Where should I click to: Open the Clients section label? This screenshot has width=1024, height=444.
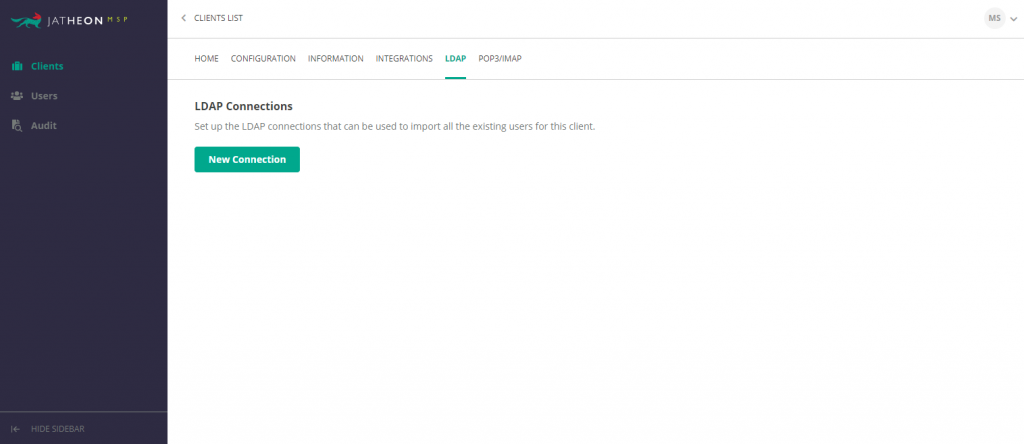pos(47,66)
